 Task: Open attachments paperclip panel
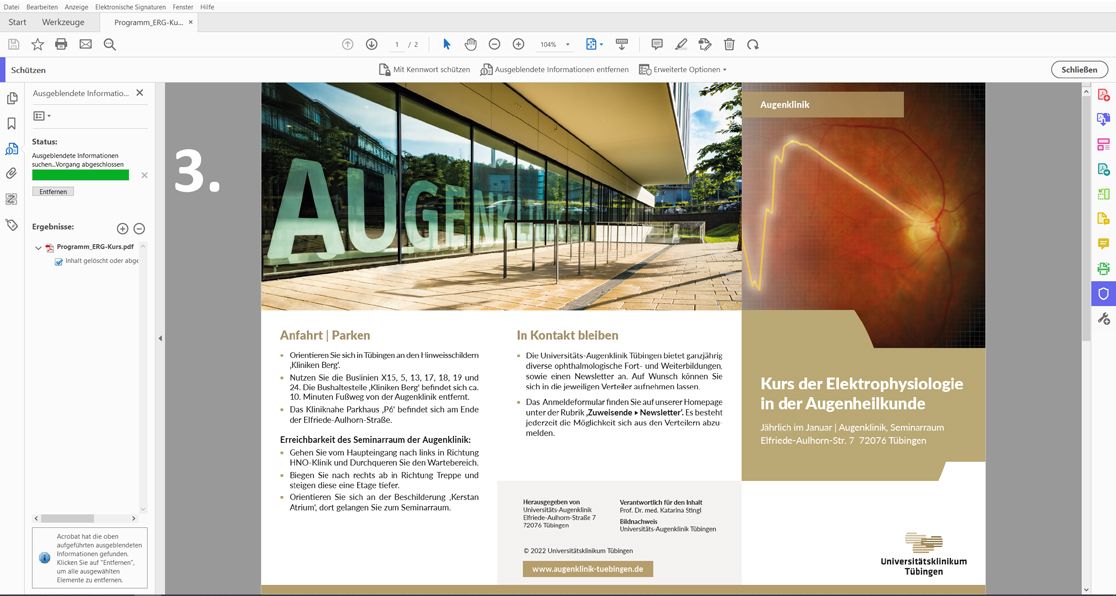pos(11,173)
